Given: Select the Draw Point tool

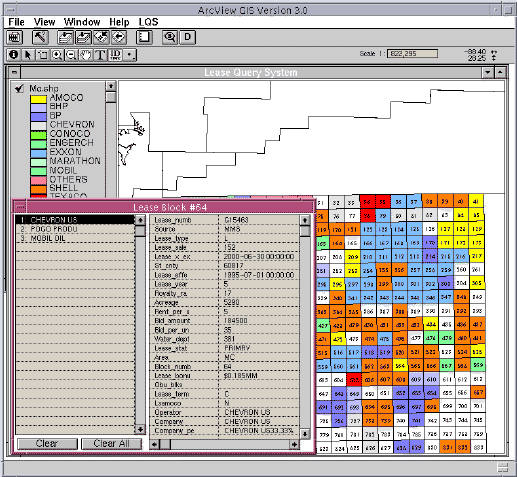Looking at the screenshot, I should tap(129, 55).
